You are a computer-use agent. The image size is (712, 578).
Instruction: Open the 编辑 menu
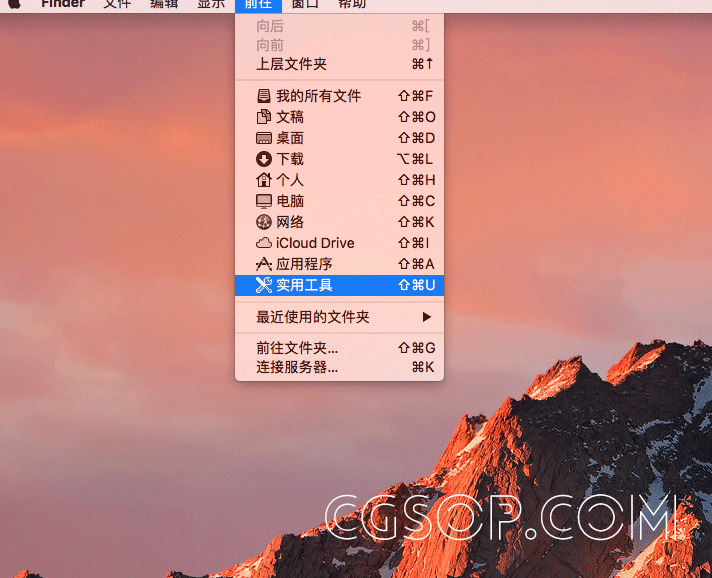coord(164,4)
